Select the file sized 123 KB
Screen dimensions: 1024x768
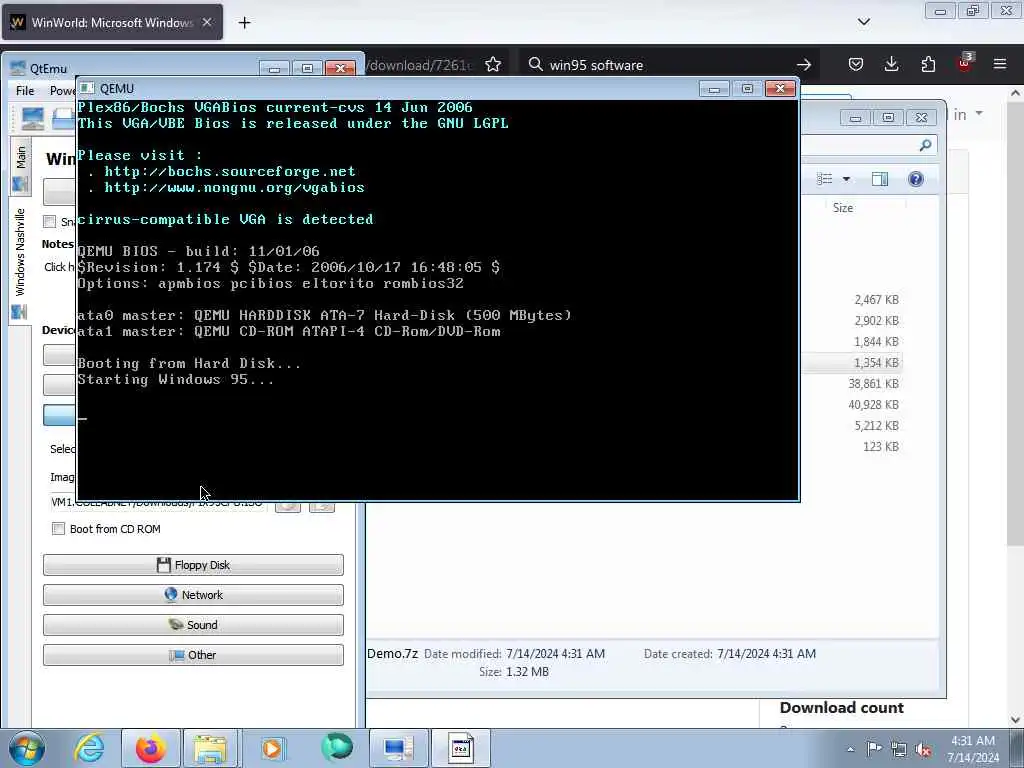click(x=881, y=446)
